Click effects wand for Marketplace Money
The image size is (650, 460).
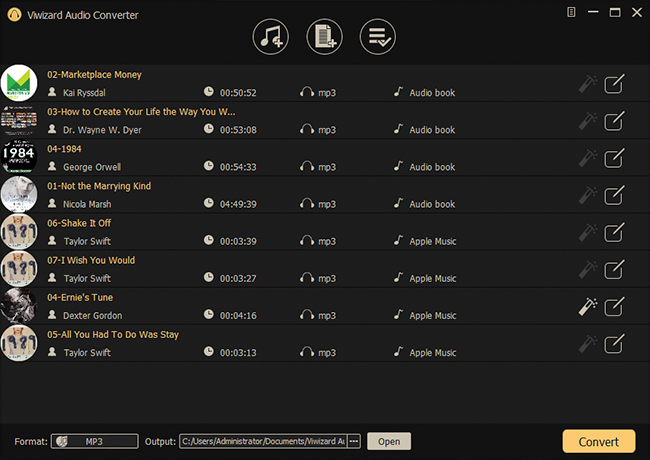click(588, 84)
